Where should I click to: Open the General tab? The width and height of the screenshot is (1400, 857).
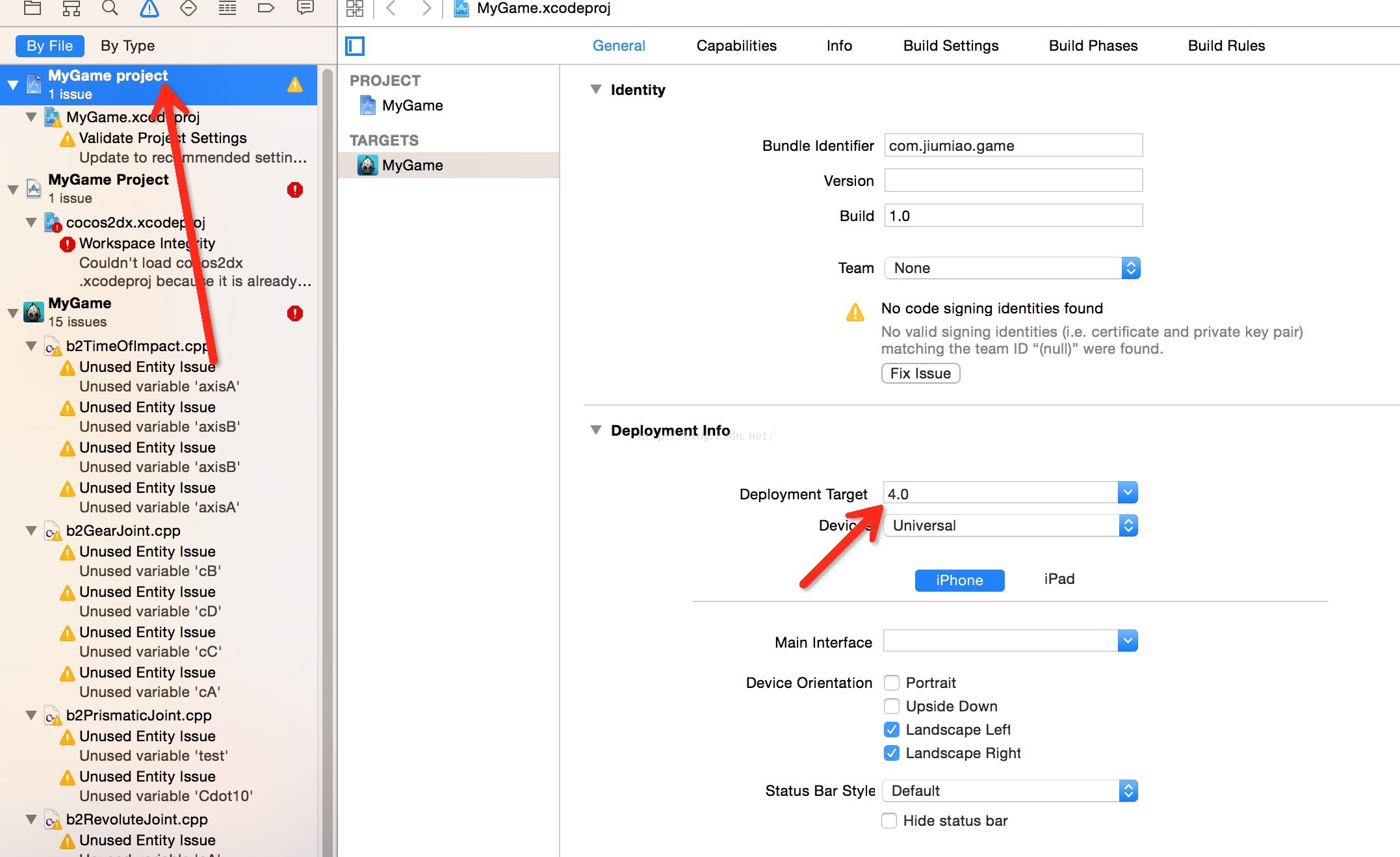pyautogui.click(x=619, y=46)
